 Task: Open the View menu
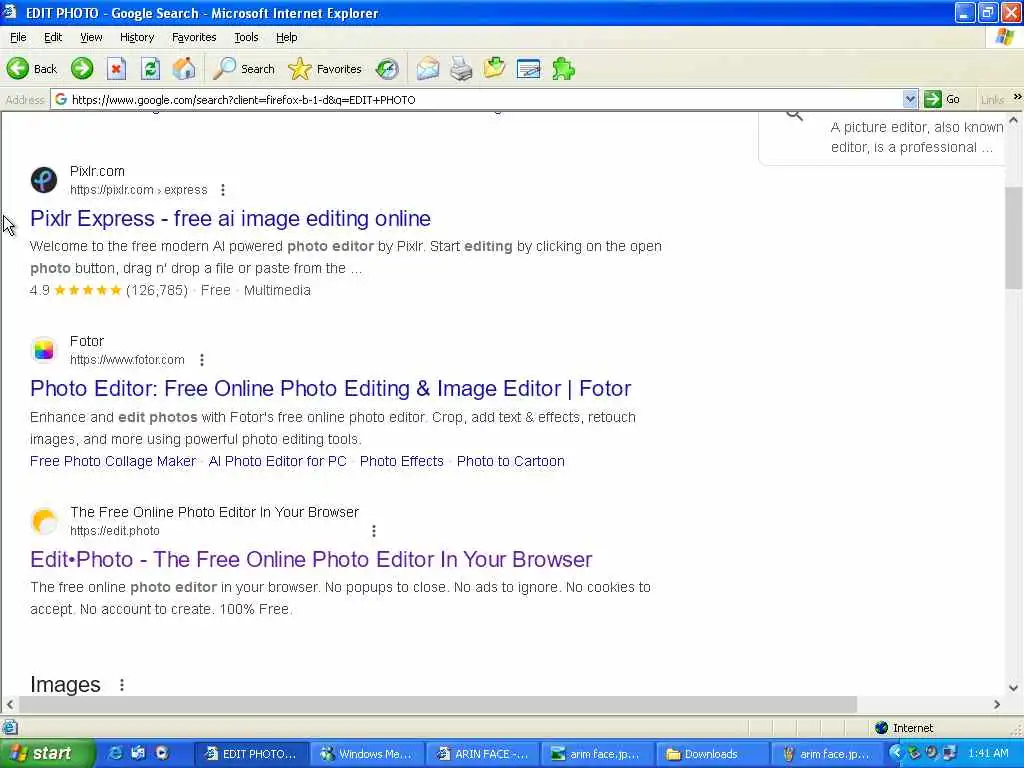tap(91, 37)
